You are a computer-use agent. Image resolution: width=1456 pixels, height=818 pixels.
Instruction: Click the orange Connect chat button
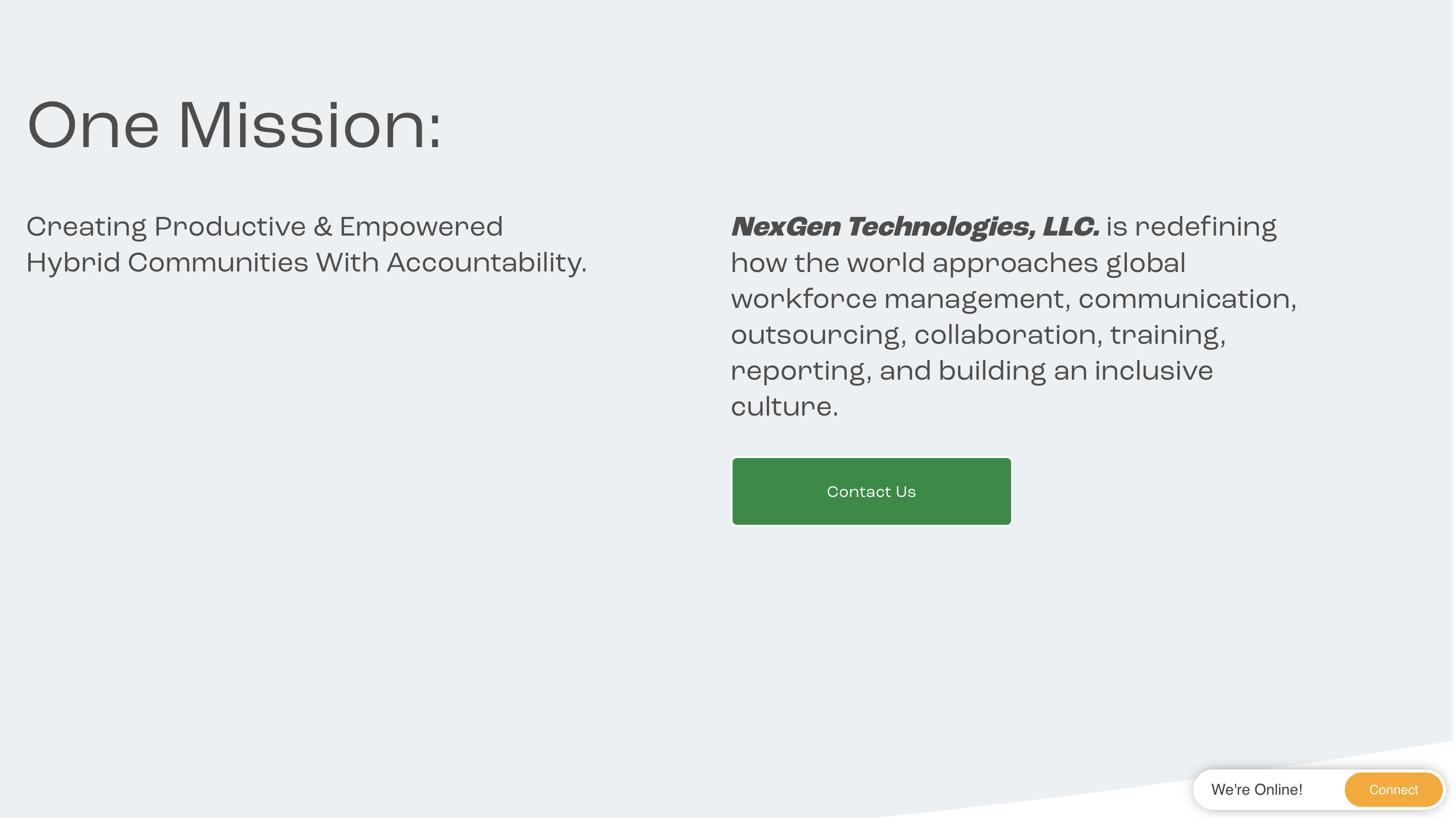coord(1393,789)
